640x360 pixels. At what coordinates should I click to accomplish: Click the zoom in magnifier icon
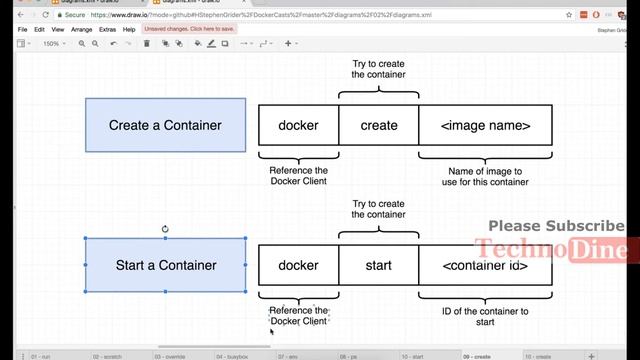82,43
